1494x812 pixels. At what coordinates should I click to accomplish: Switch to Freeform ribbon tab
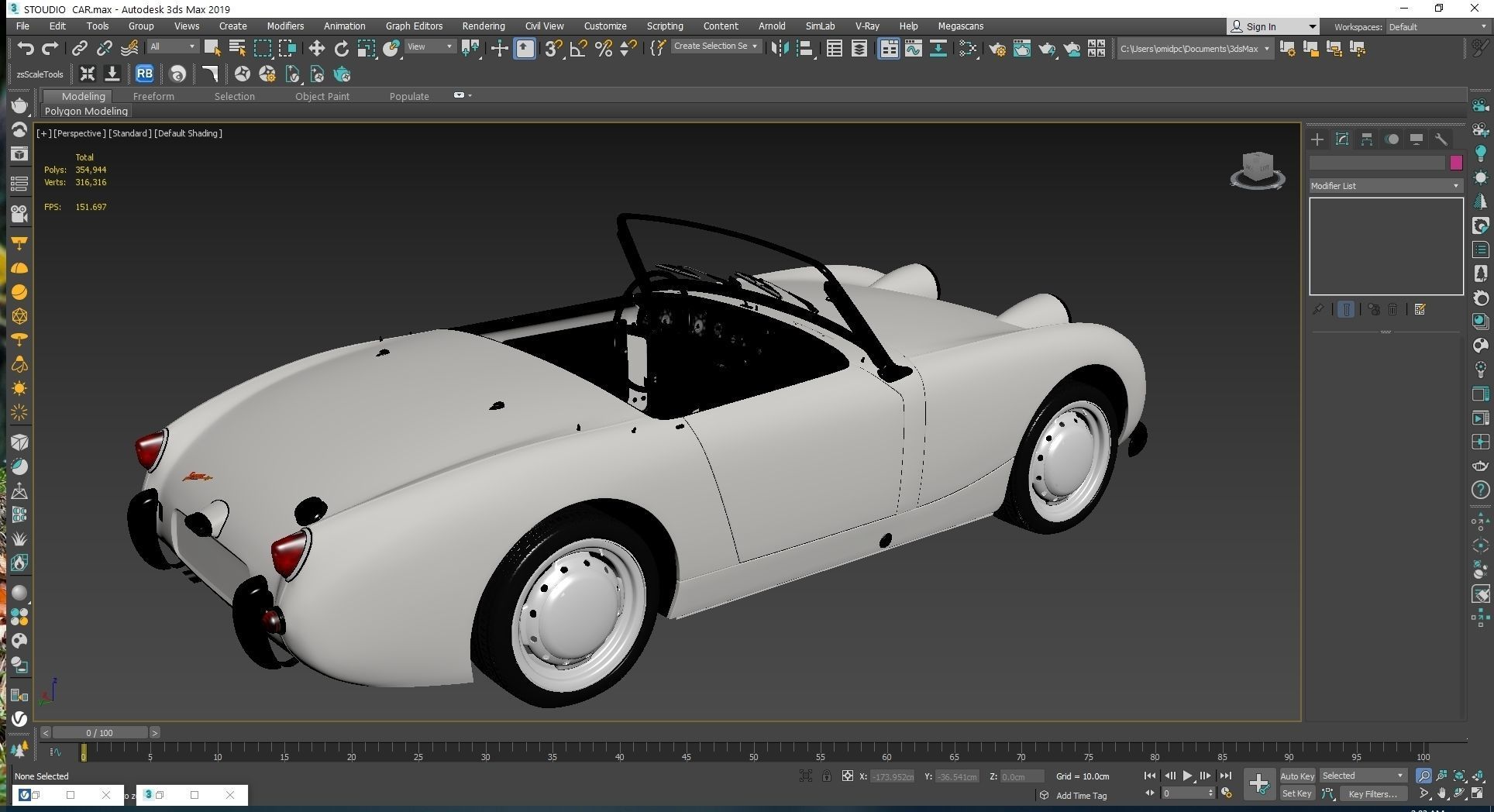[153, 96]
